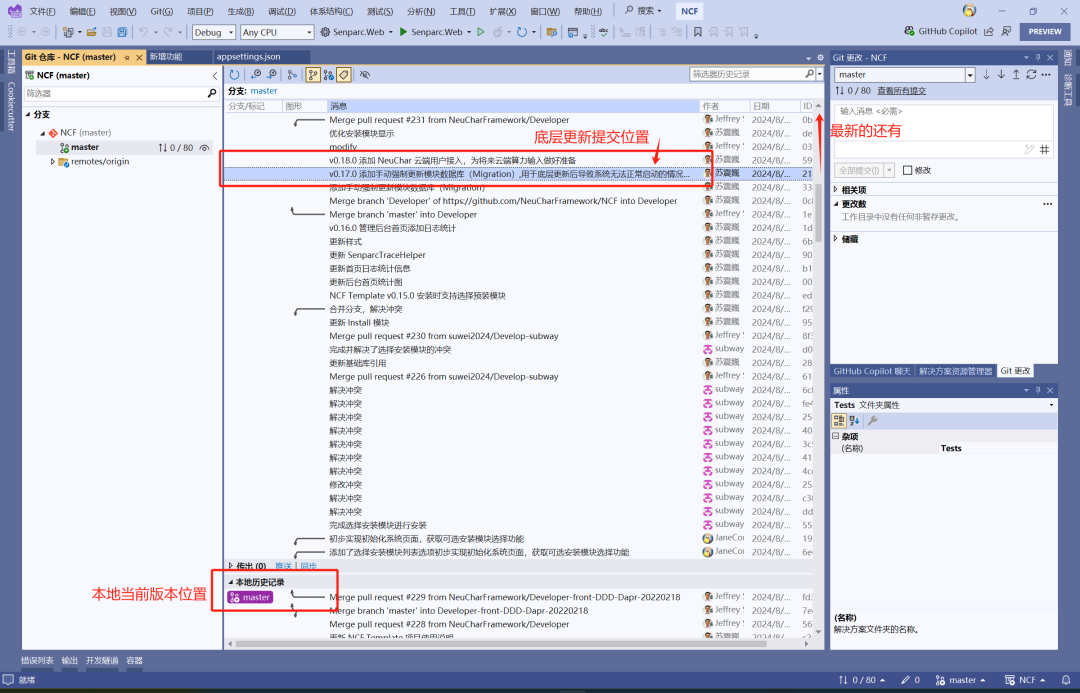Switch to 新增功能 tab
This screenshot has height=693, width=1080.
166,56
